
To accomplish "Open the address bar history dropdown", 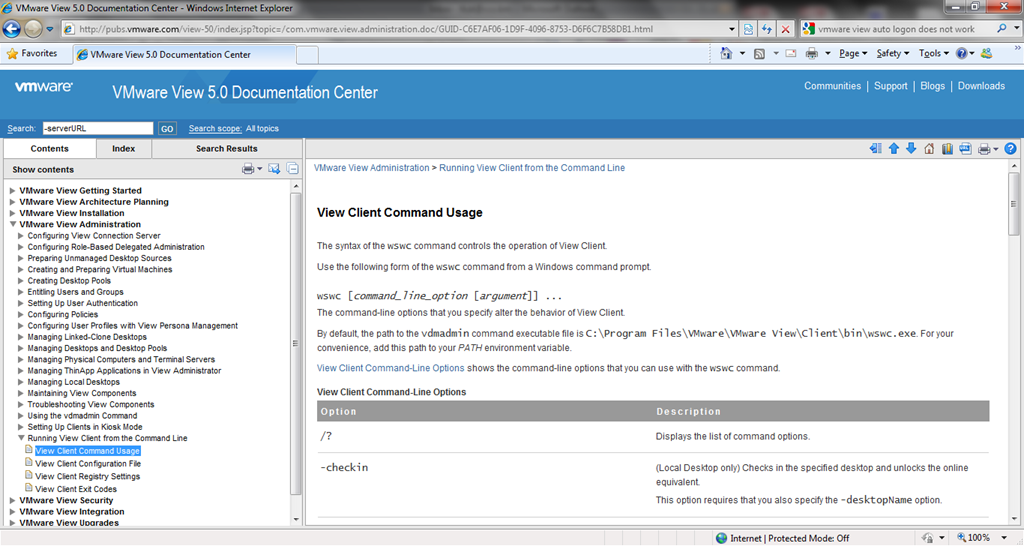I will tap(732, 29).
